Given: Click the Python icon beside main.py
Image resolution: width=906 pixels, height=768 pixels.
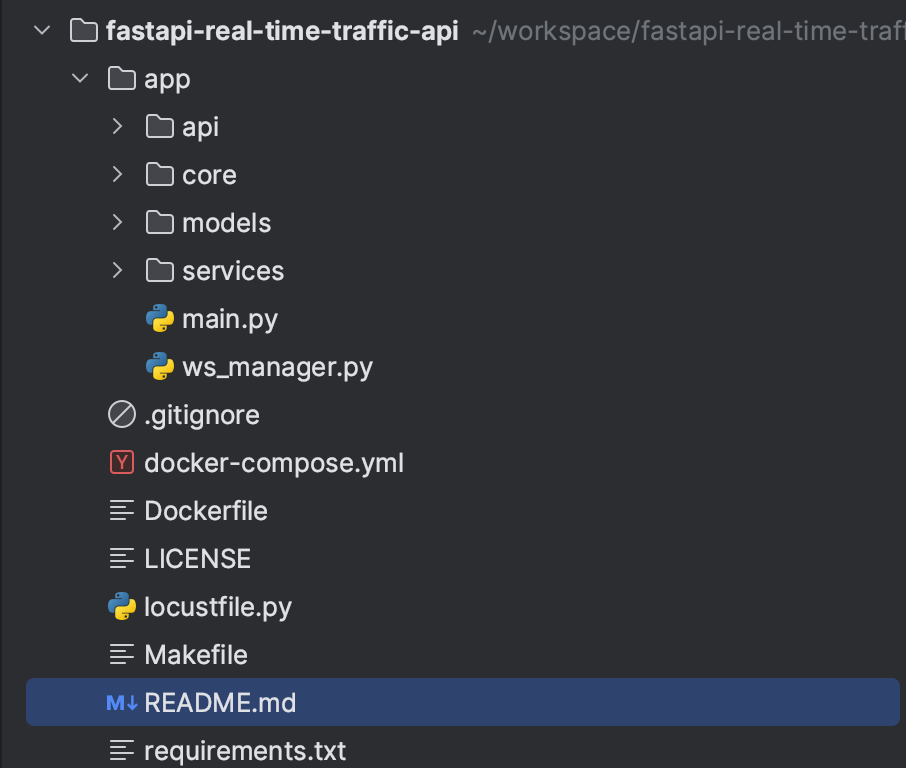Looking at the screenshot, I should pos(160,319).
